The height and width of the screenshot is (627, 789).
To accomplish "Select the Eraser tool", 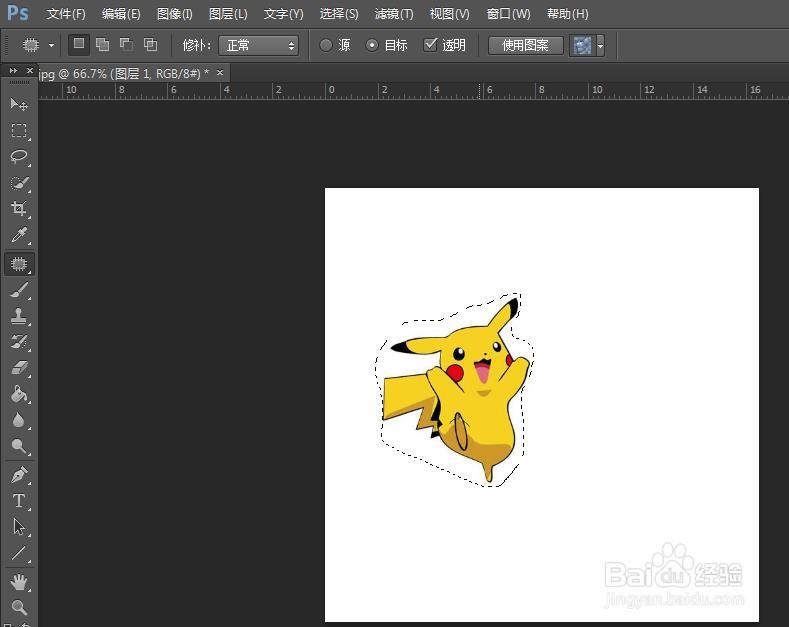I will [x=19, y=368].
